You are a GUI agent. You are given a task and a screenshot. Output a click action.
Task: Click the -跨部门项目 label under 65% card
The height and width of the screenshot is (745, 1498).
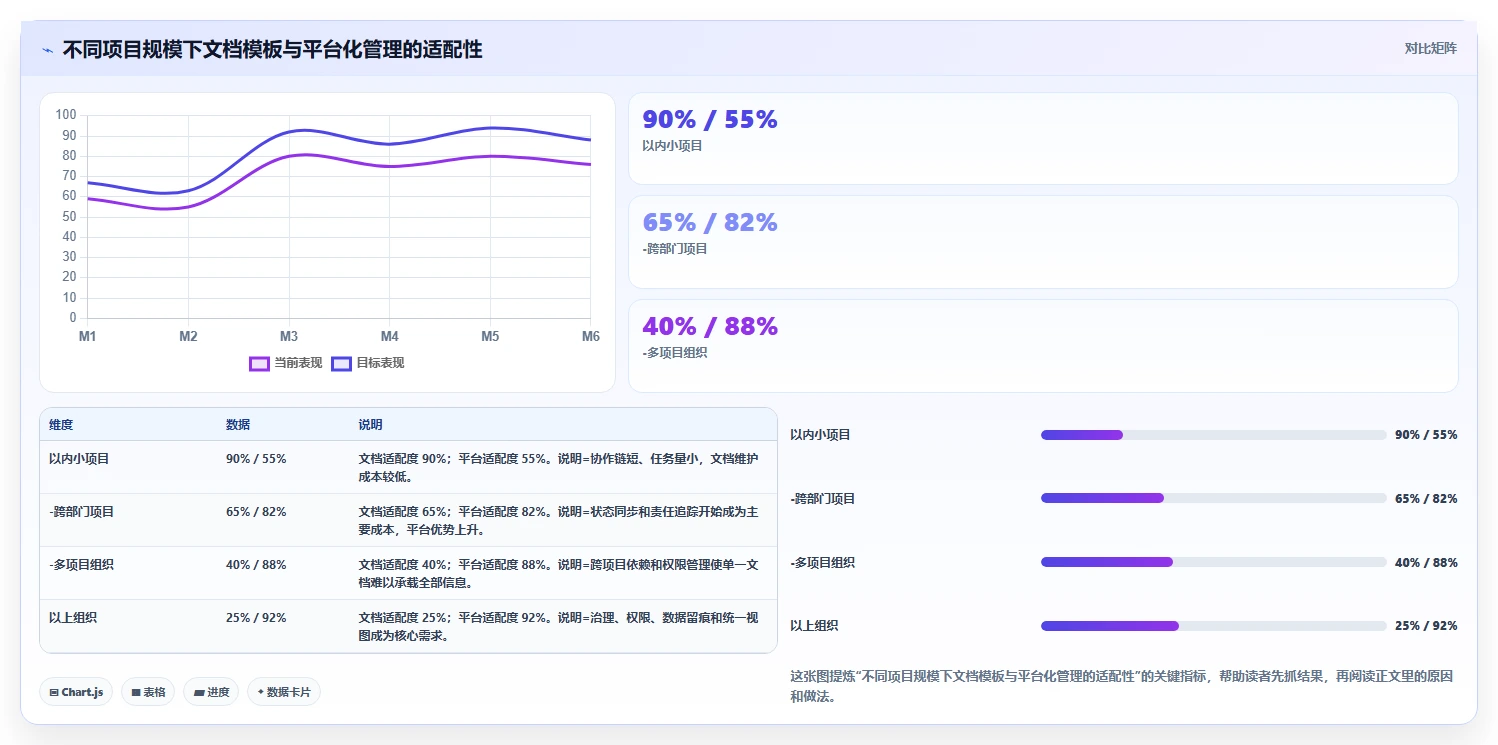pos(675,249)
